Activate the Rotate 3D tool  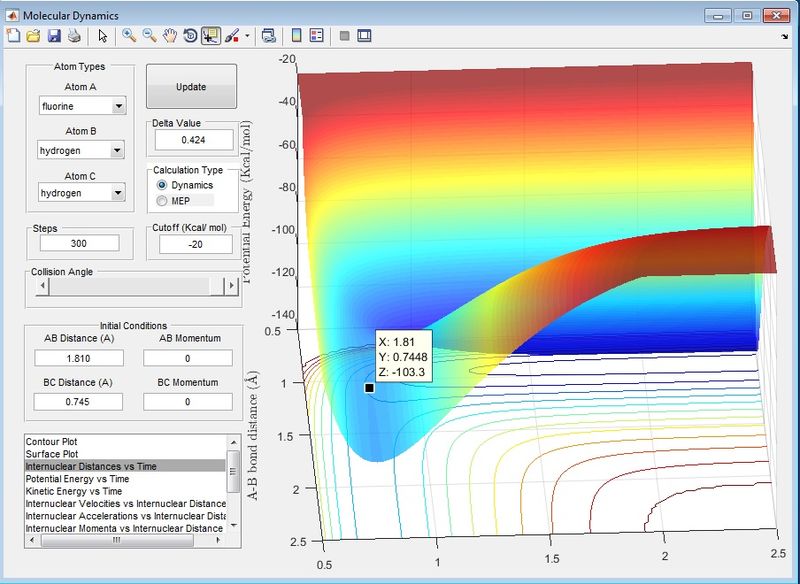[x=190, y=36]
